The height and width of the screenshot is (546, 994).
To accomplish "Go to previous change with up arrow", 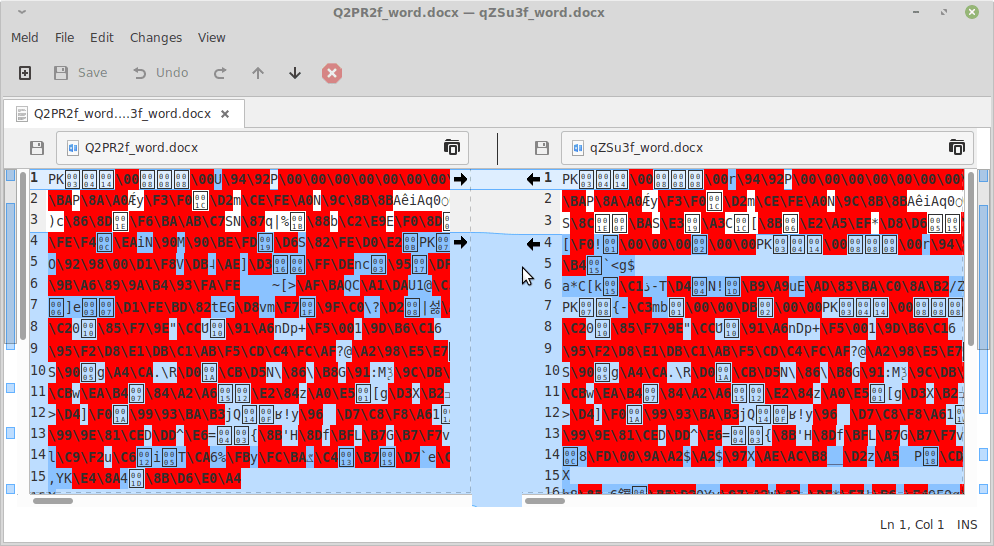I will [x=257, y=73].
